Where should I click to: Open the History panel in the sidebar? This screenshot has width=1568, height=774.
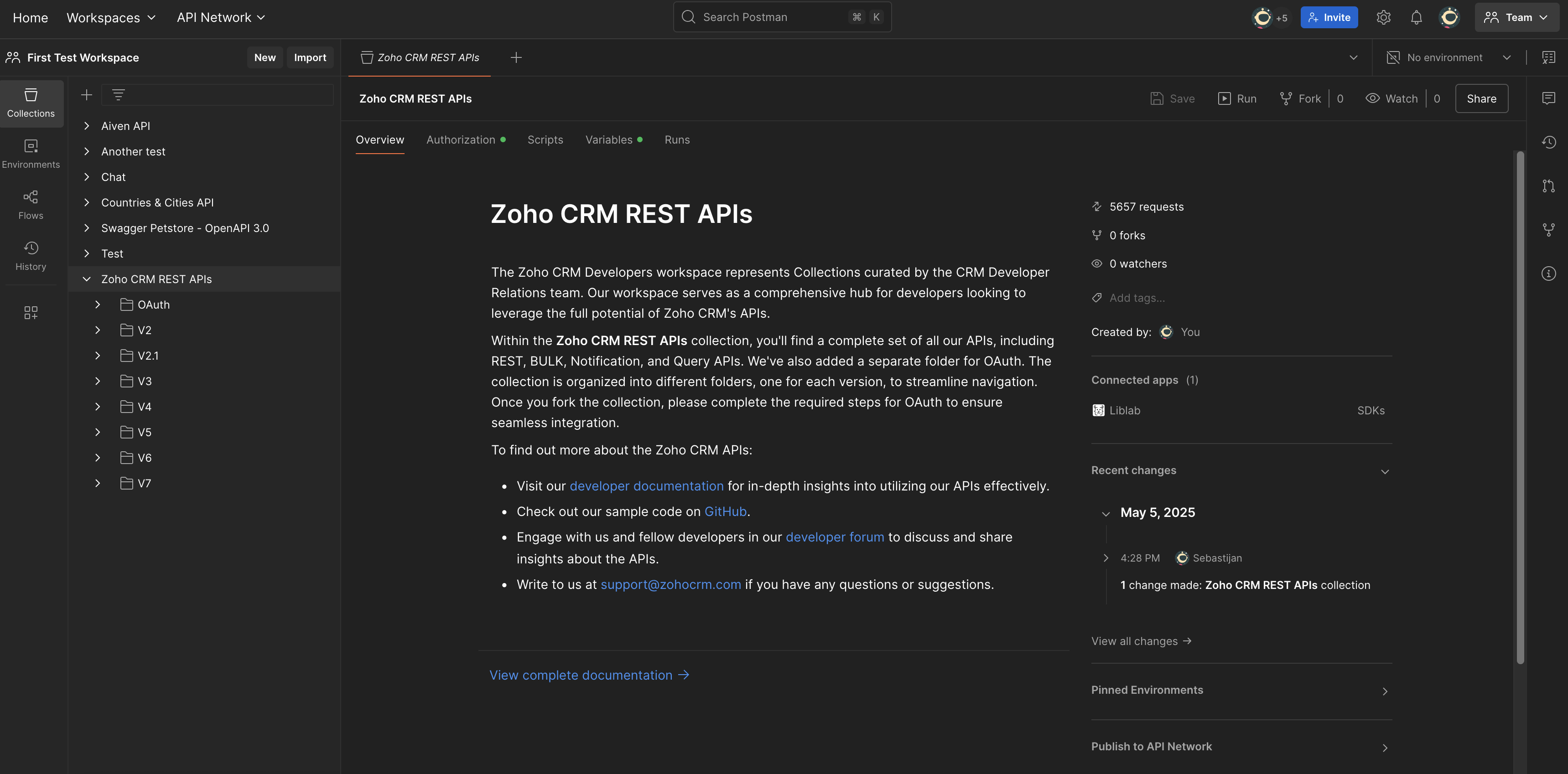pyautogui.click(x=31, y=256)
